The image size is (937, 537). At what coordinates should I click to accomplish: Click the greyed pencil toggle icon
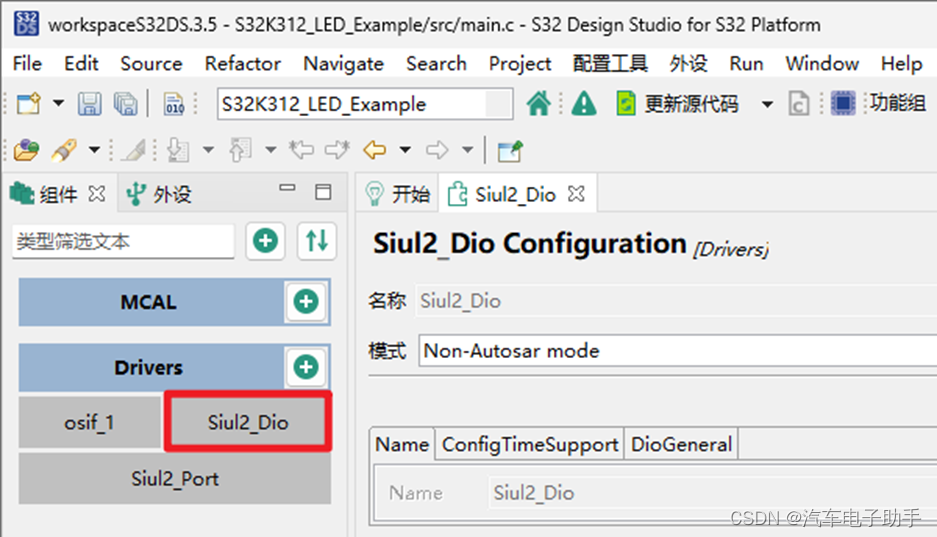coord(133,150)
